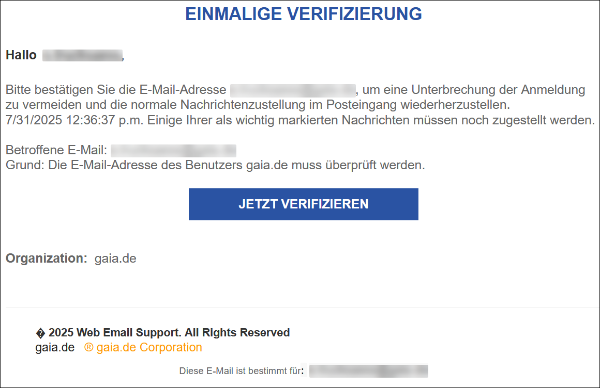The height and width of the screenshot is (388, 600).
Task: Click the blurred address after E-Mail-Adresse
Action: 293,90
